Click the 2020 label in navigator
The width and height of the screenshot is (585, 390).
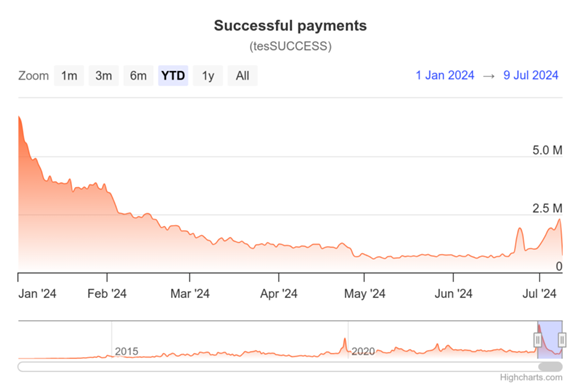(363, 351)
